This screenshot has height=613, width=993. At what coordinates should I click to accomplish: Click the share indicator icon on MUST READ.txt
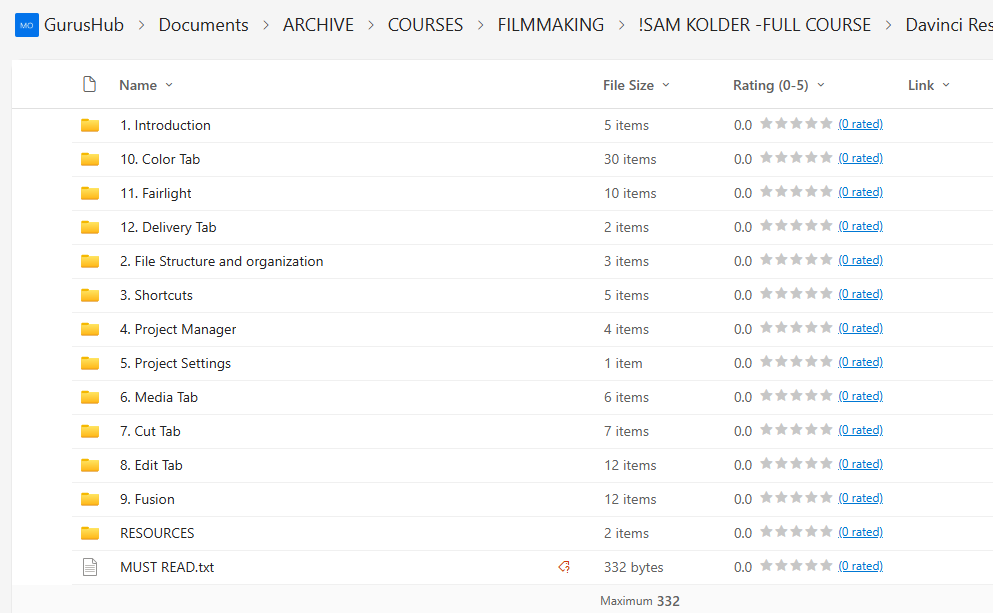pos(564,567)
